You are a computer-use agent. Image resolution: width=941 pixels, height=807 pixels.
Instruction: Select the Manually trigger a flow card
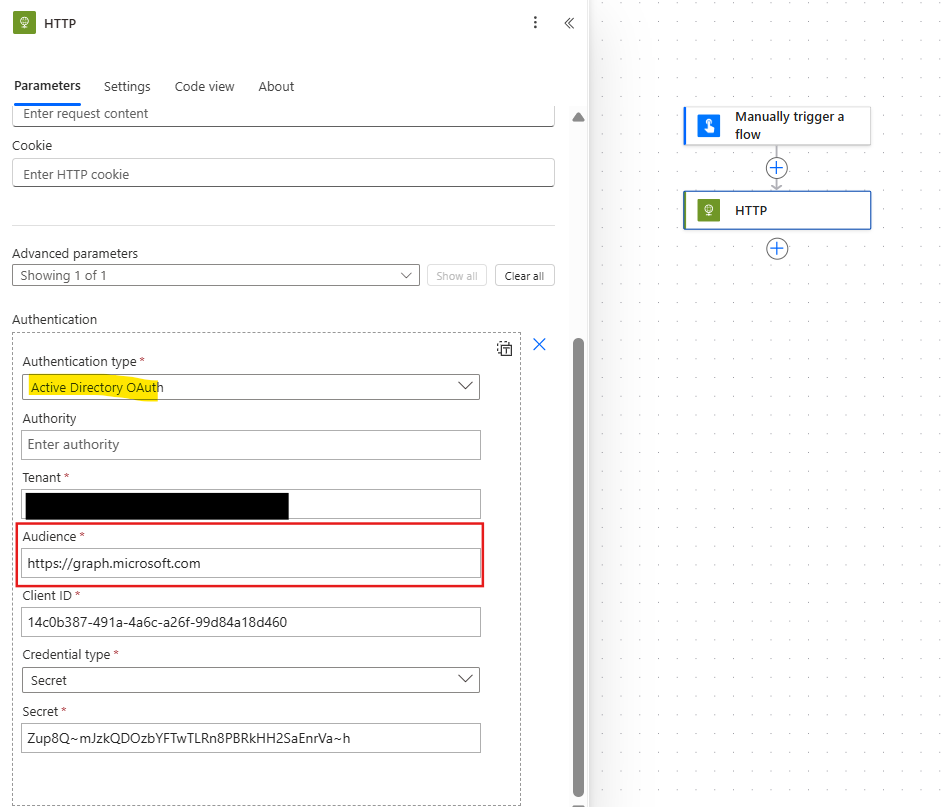click(778, 125)
